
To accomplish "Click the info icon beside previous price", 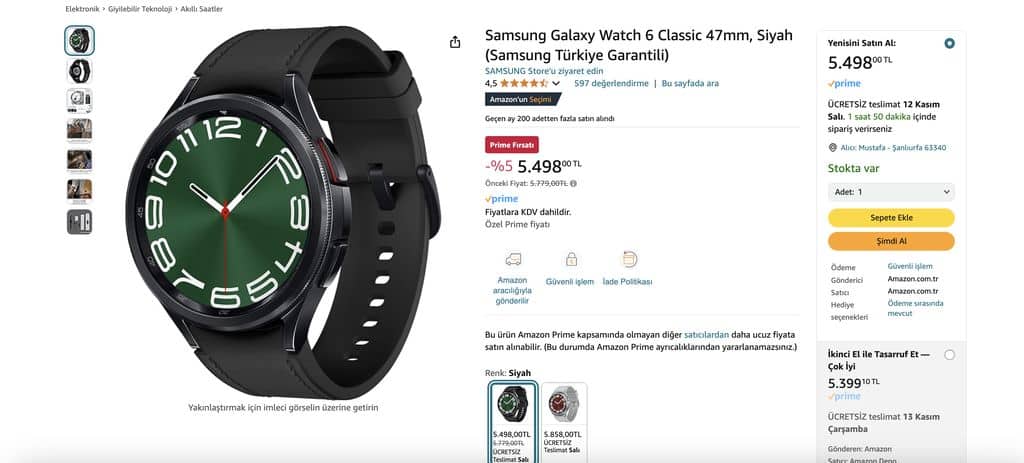I will [x=573, y=184].
